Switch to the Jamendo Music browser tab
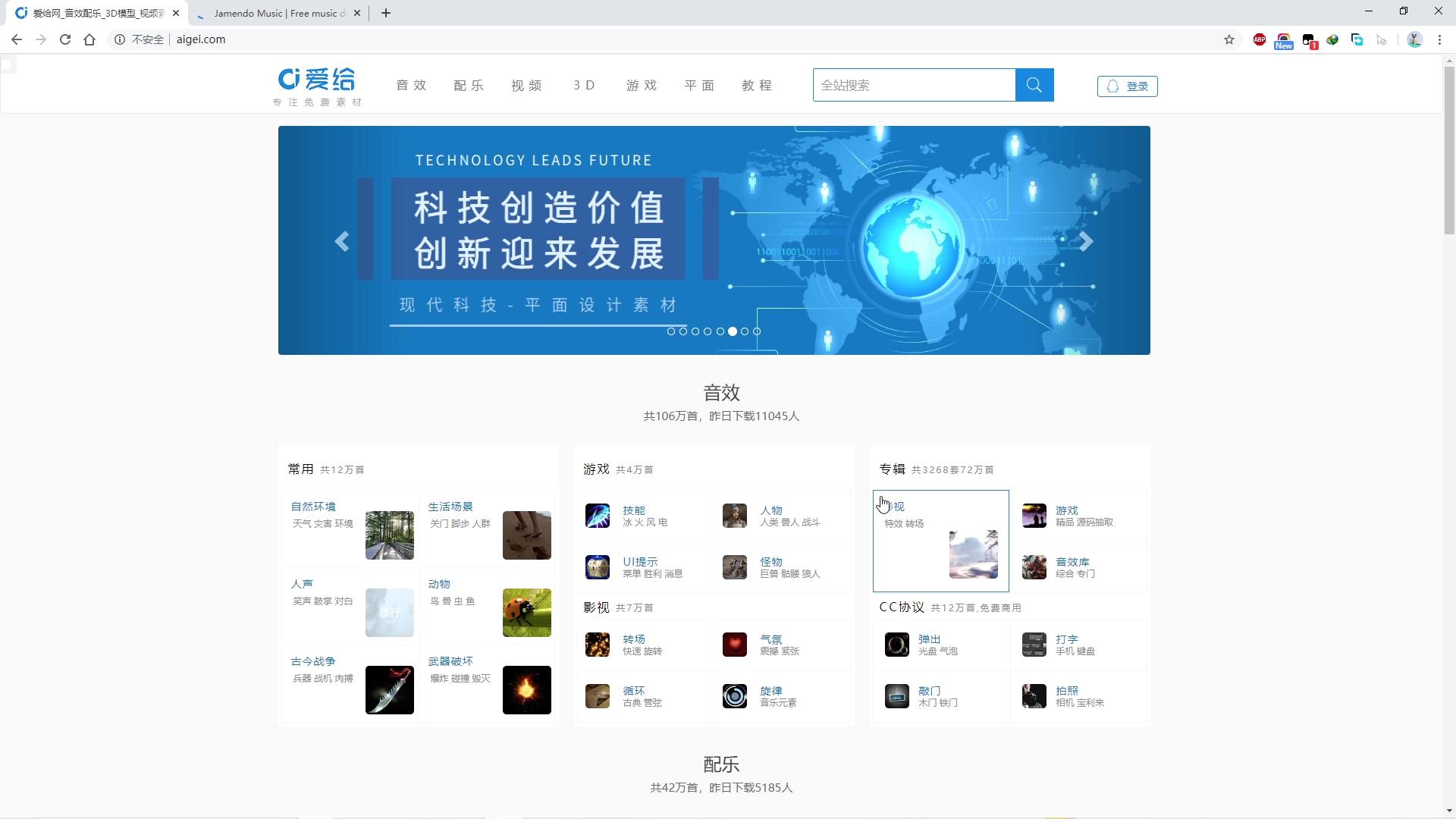 pyautogui.click(x=273, y=13)
